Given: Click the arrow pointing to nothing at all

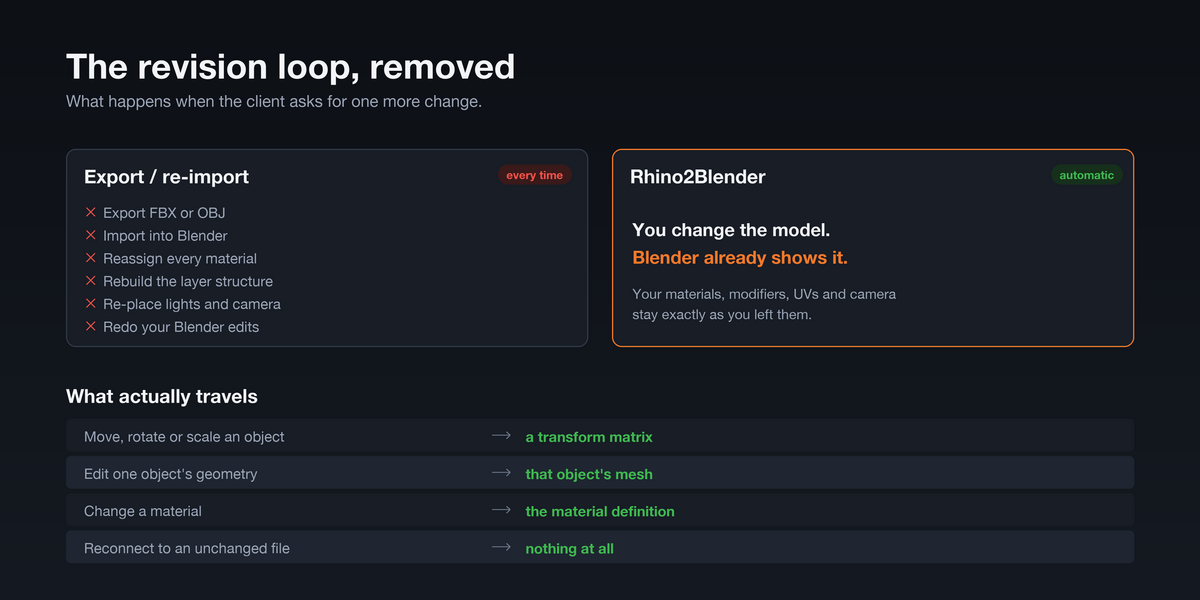Looking at the screenshot, I should 501,547.
